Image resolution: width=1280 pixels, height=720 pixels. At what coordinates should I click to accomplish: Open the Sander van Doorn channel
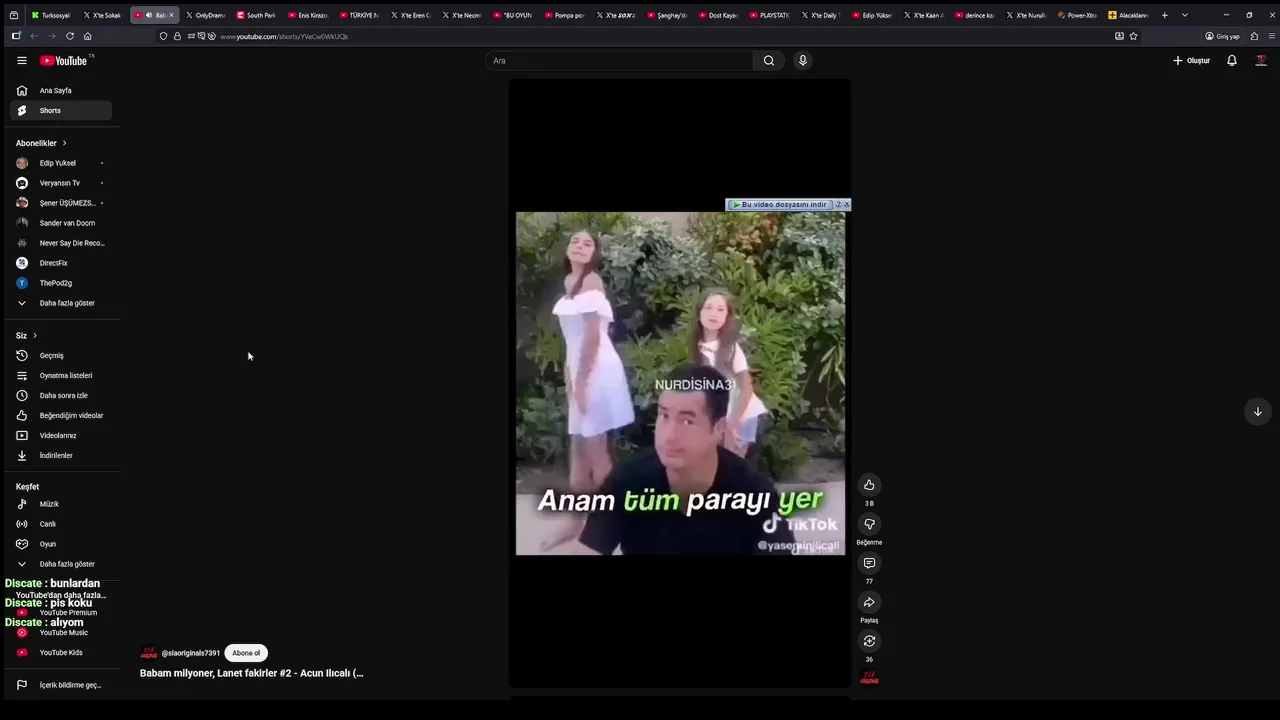(x=60, y=223)
